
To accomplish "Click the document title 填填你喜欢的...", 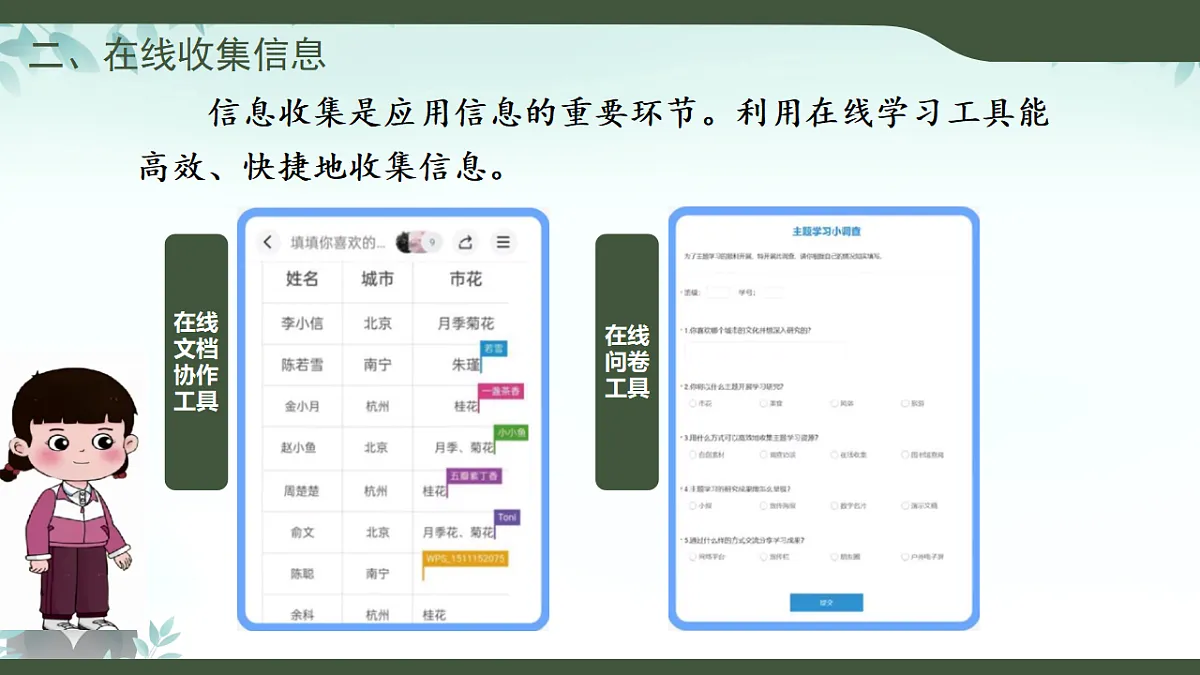I will tap(337, 242).
